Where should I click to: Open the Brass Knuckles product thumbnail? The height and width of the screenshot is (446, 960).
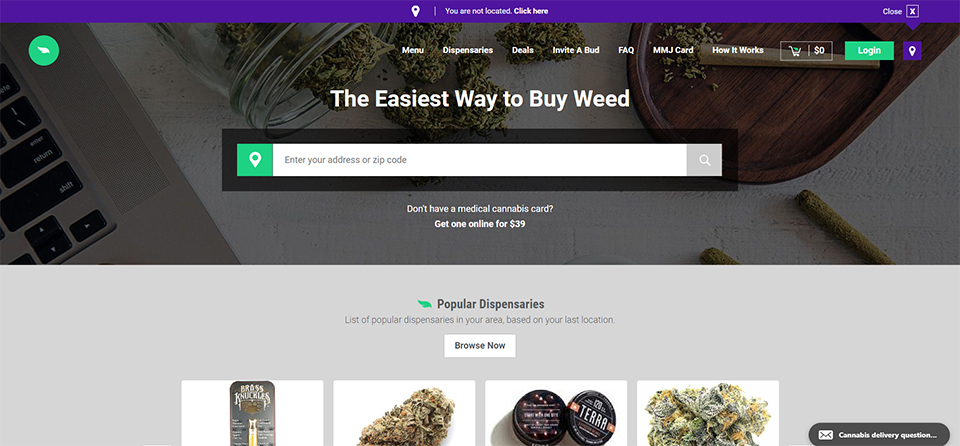pyautogui.click(x=252, y=413)
